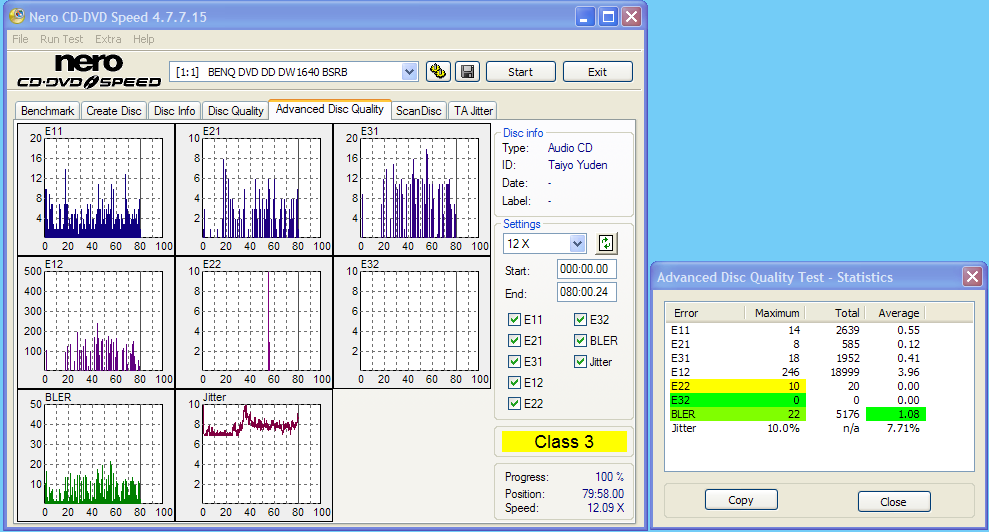This screenshot has height=532, width=989.
Task: Switch to the ScanDisc tab
Action: (x=418, y=111)
